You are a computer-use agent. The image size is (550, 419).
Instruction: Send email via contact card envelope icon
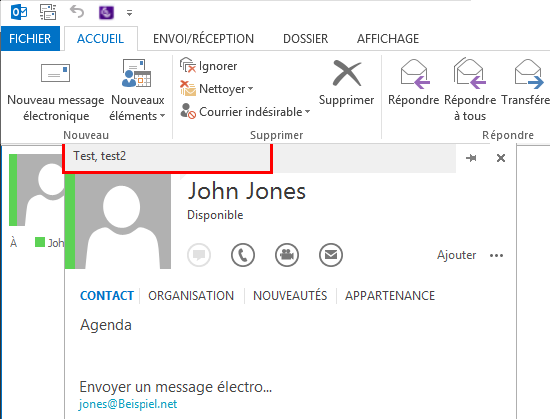(x=331, y=255)
